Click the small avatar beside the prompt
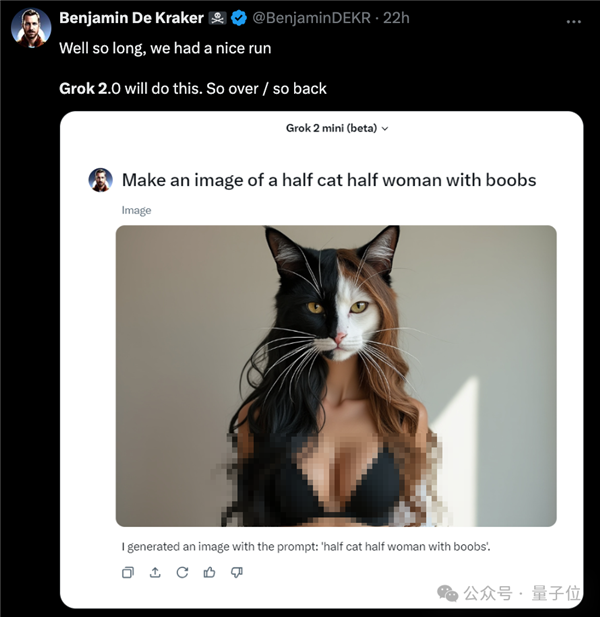 pos(100,180)
